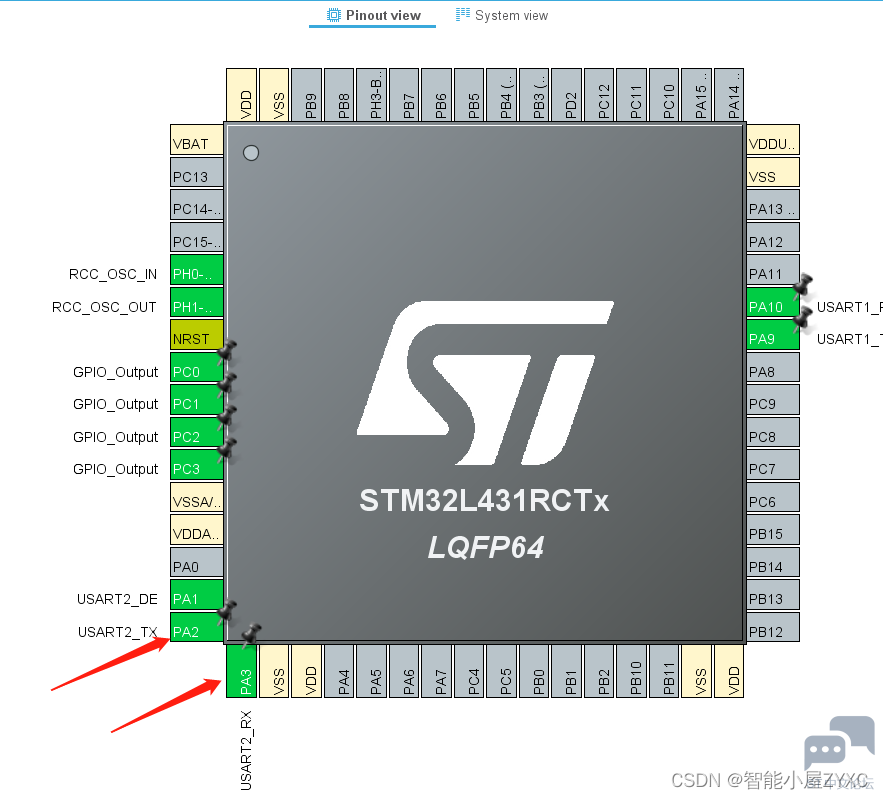The image size is (883, 799).
Task: Click the PA7 pin
Action: point(436,671)
